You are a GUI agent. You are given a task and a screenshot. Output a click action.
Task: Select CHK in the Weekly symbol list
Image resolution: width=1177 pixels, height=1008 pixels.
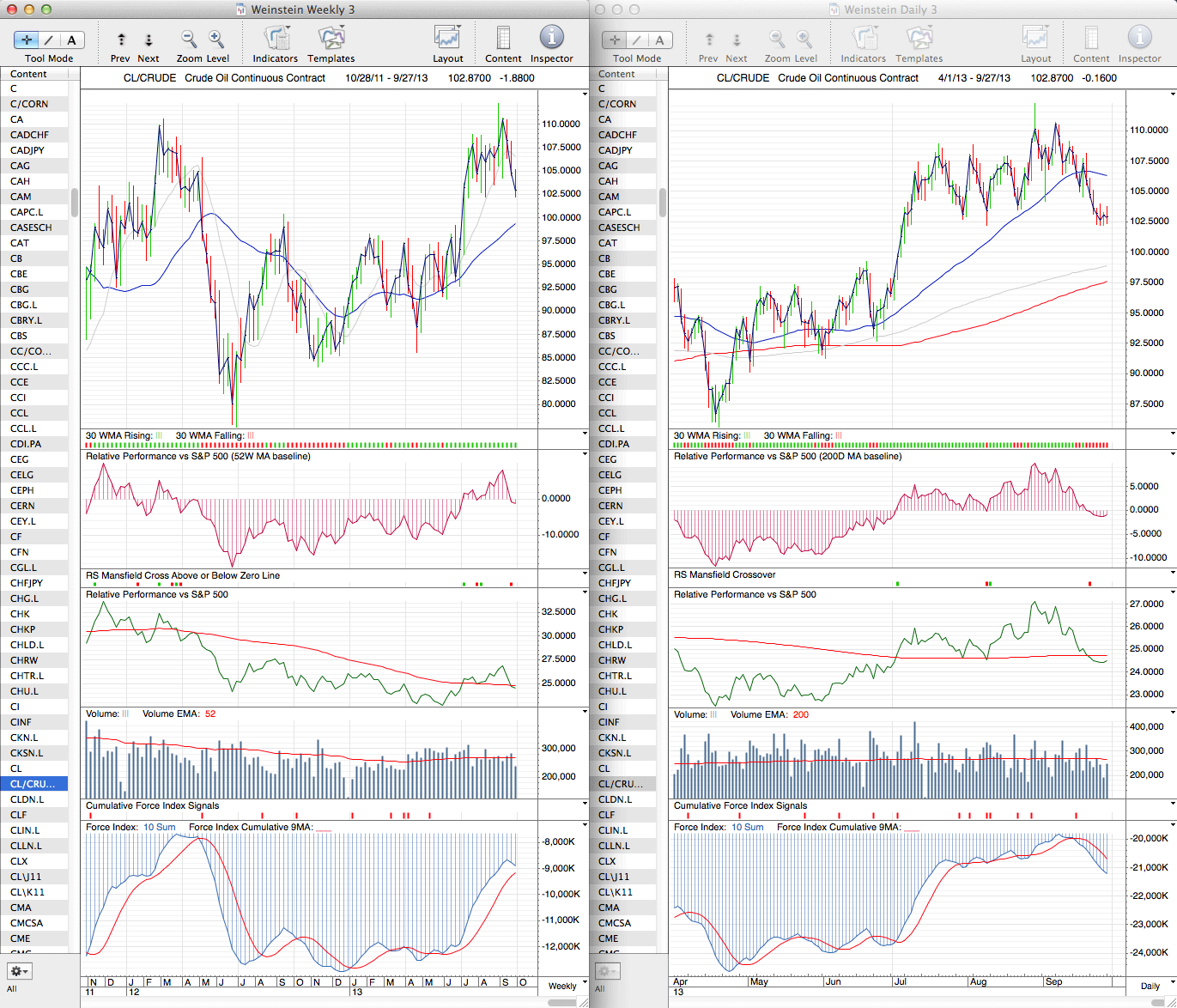20,614
